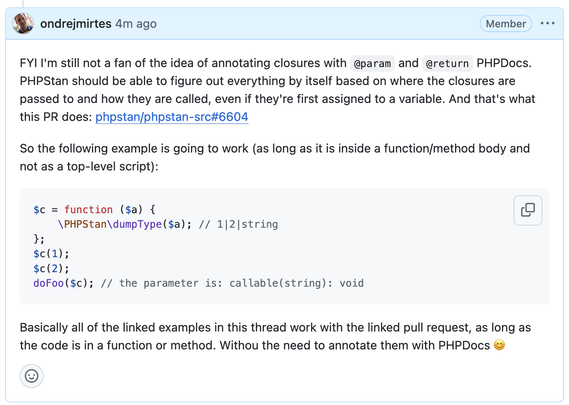Click the ondrejmirtes username link
Image resolution: width=569 pixels, height=405 pixels.
pos(76,24)
